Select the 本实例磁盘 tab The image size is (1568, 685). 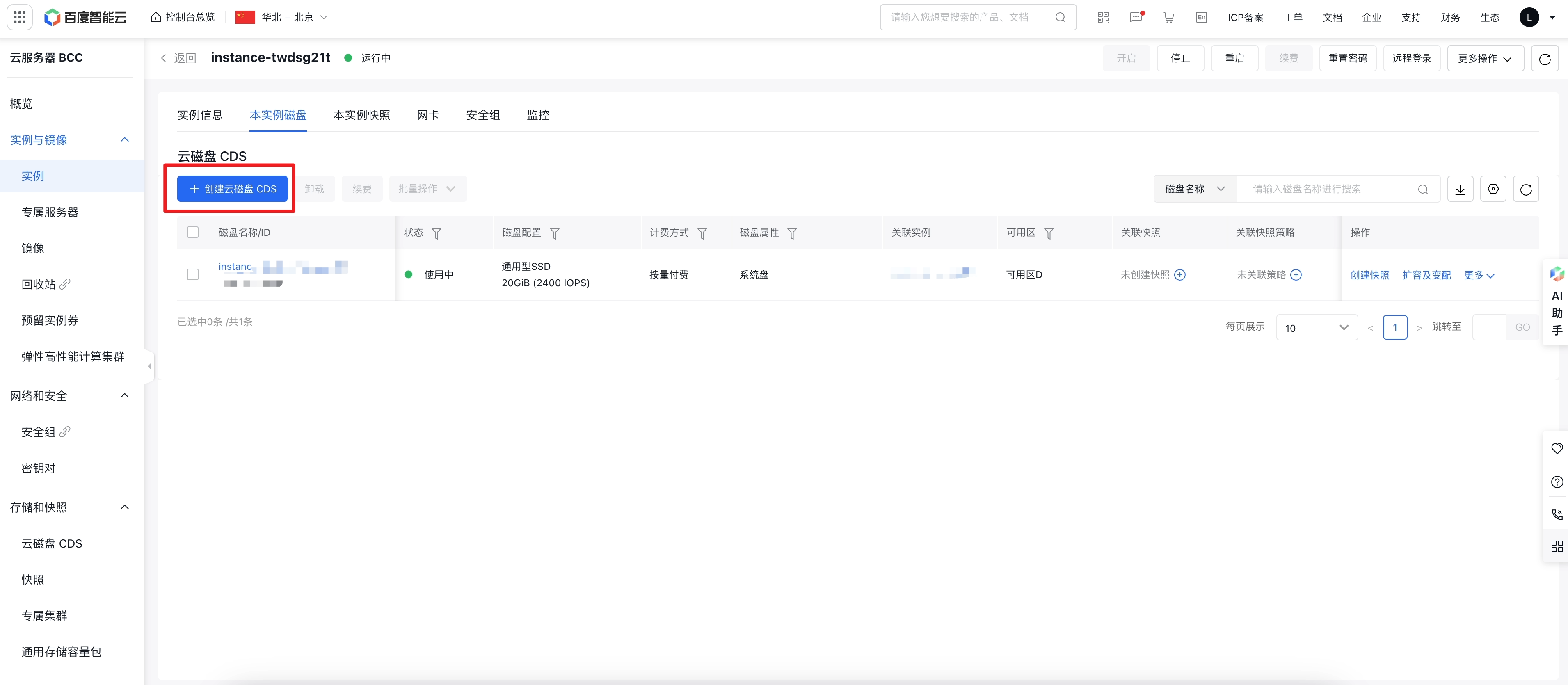[278, 115]
